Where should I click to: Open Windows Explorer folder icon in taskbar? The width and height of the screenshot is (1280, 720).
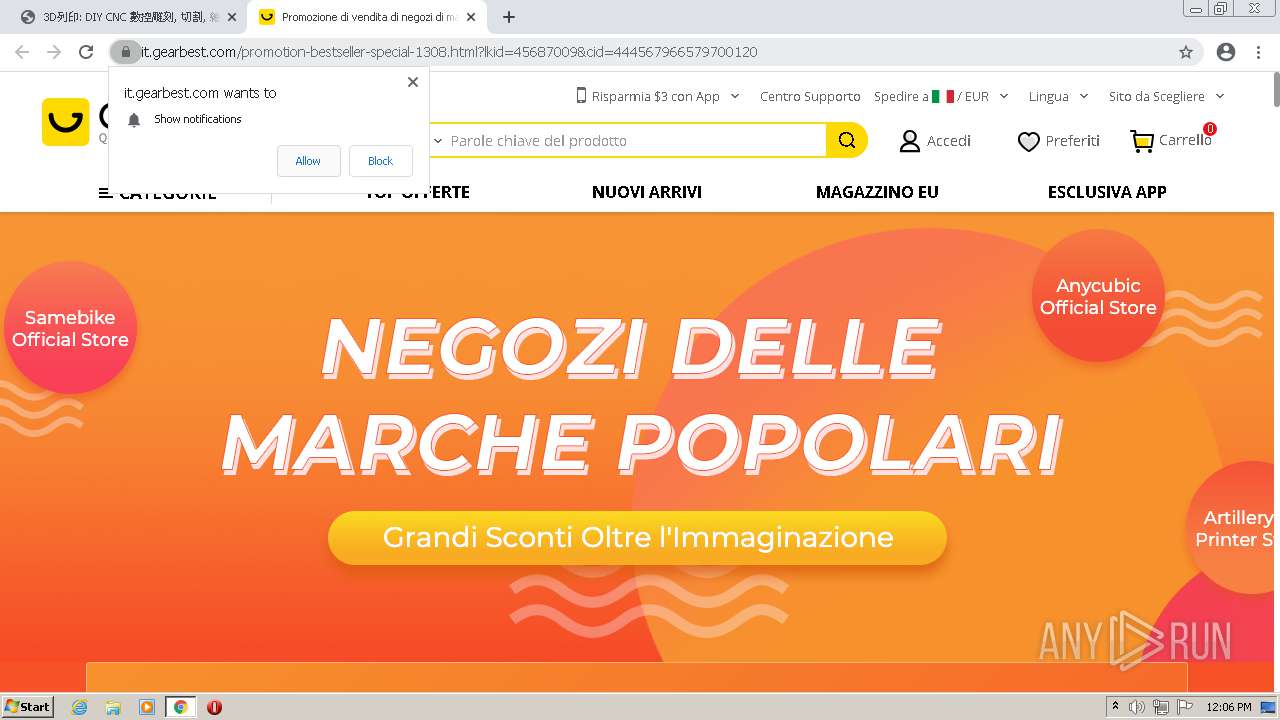113,707
